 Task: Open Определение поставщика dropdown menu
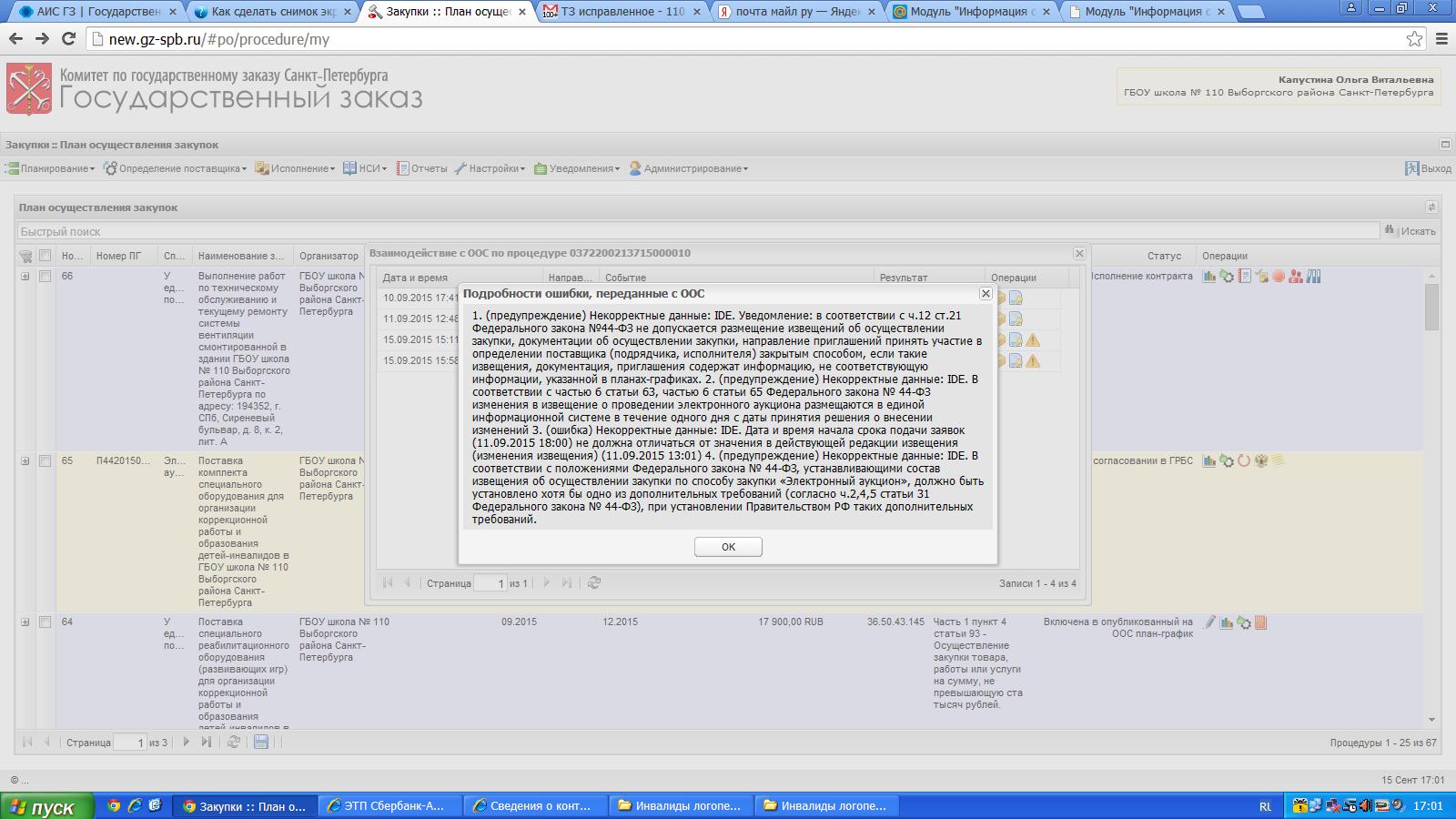pos(176,168)
